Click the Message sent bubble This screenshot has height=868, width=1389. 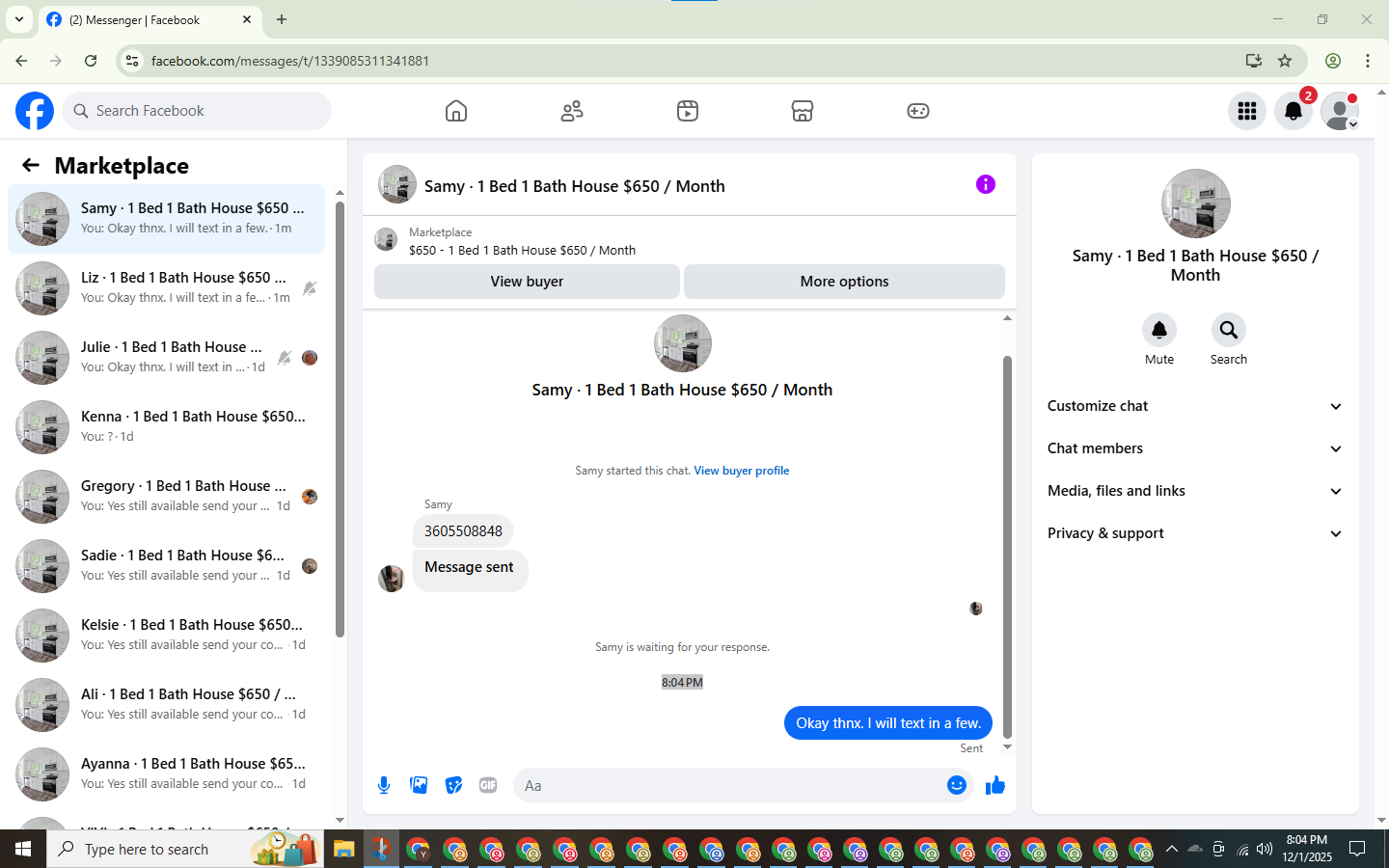click(470, 570)
